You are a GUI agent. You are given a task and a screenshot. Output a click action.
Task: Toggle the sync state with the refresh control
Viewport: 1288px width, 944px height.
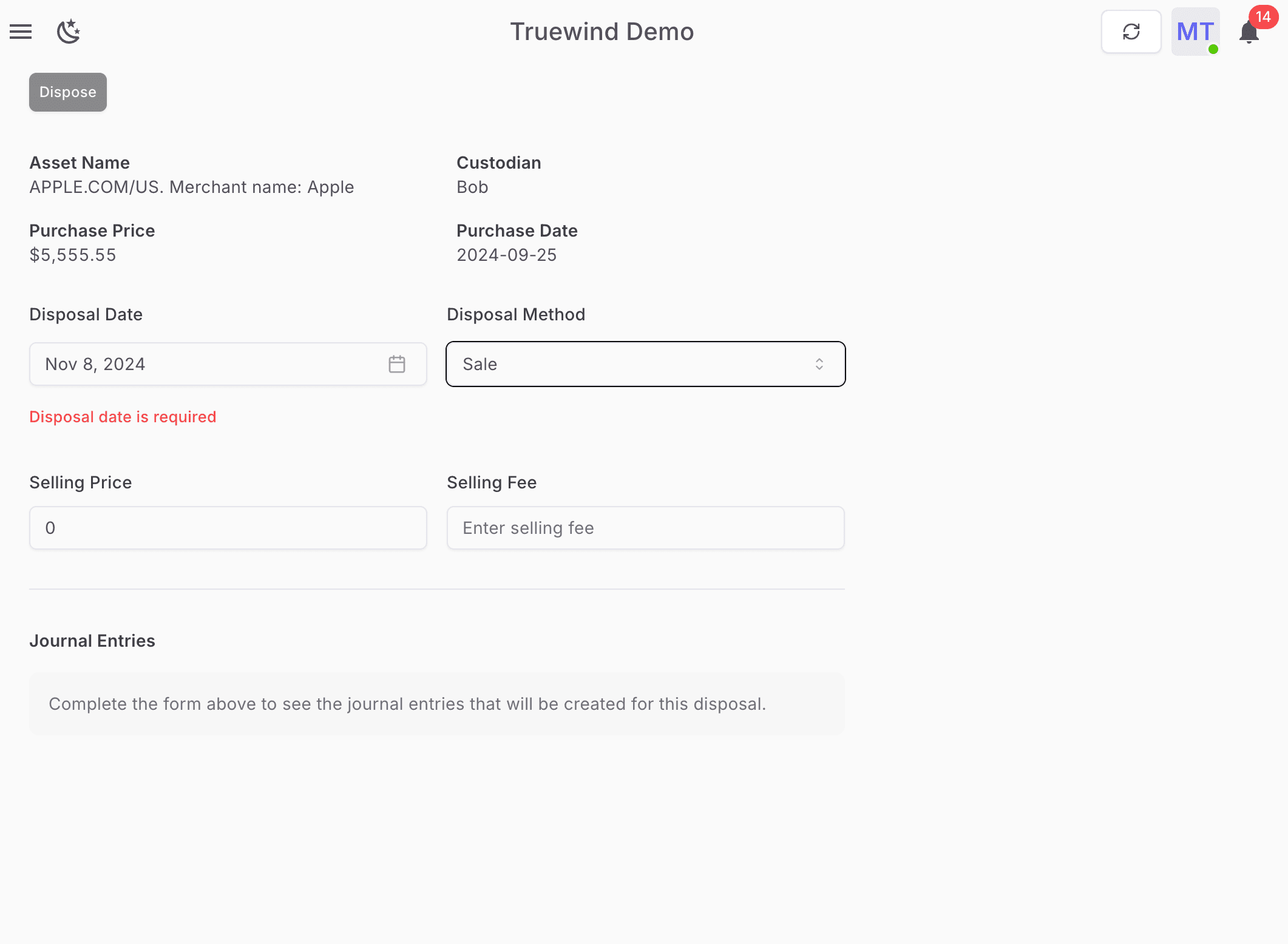(1131, 32)
